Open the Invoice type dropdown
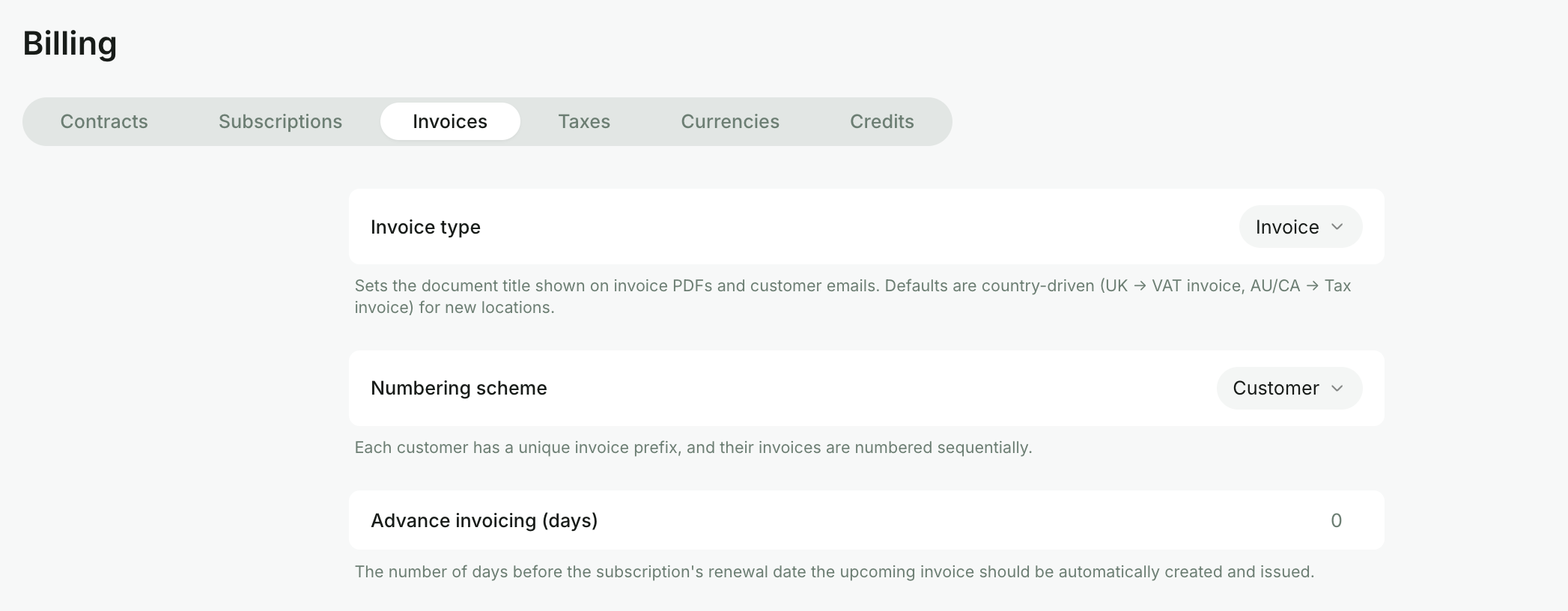Screen dimensions: 1568x611 click(1301, 227)
